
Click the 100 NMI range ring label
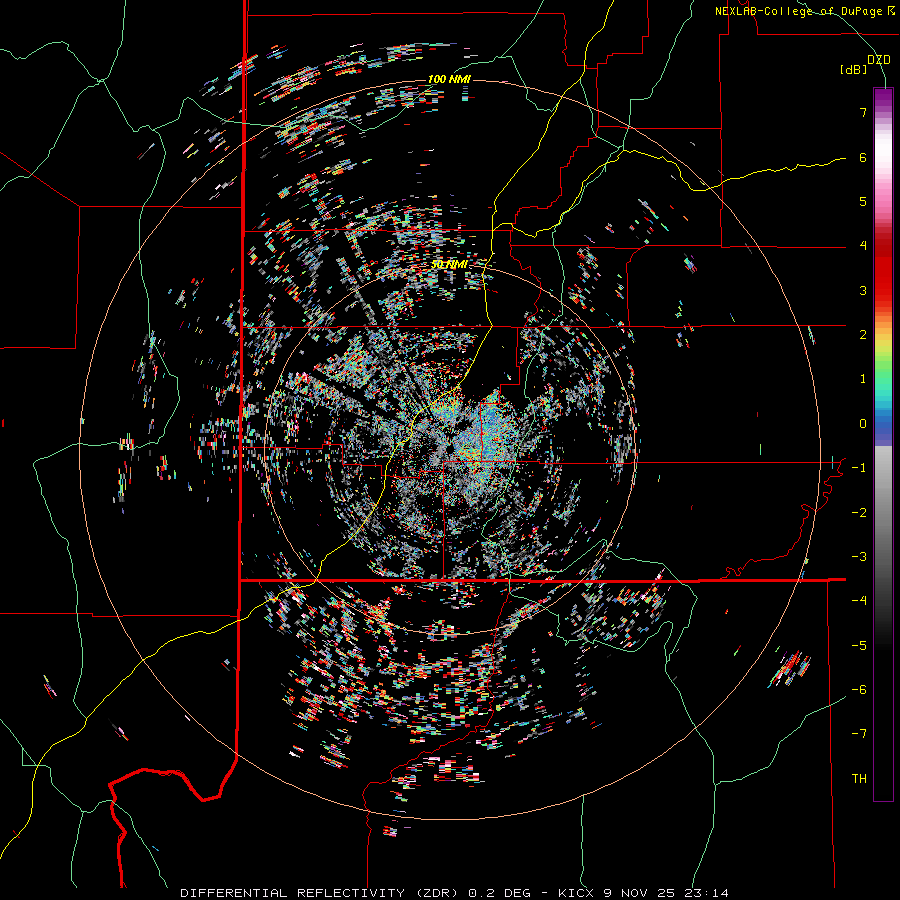[449, 79]
